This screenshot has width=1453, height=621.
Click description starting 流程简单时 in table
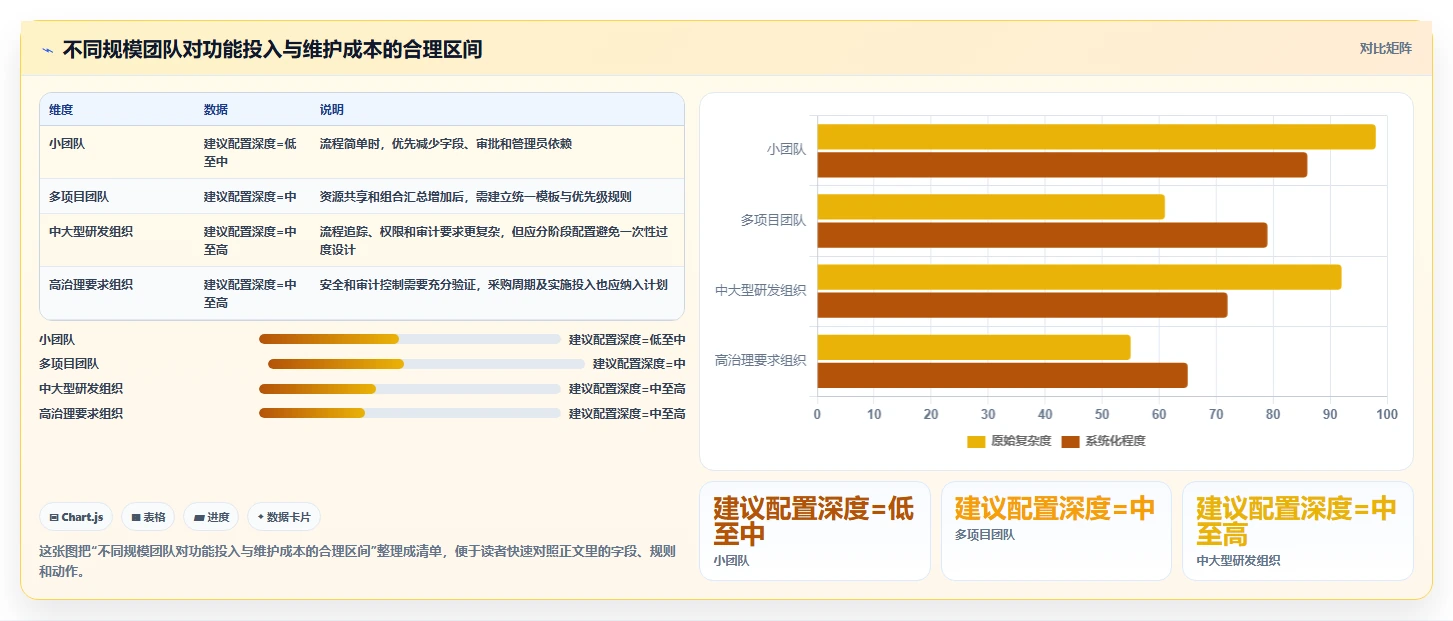(446, 144)
